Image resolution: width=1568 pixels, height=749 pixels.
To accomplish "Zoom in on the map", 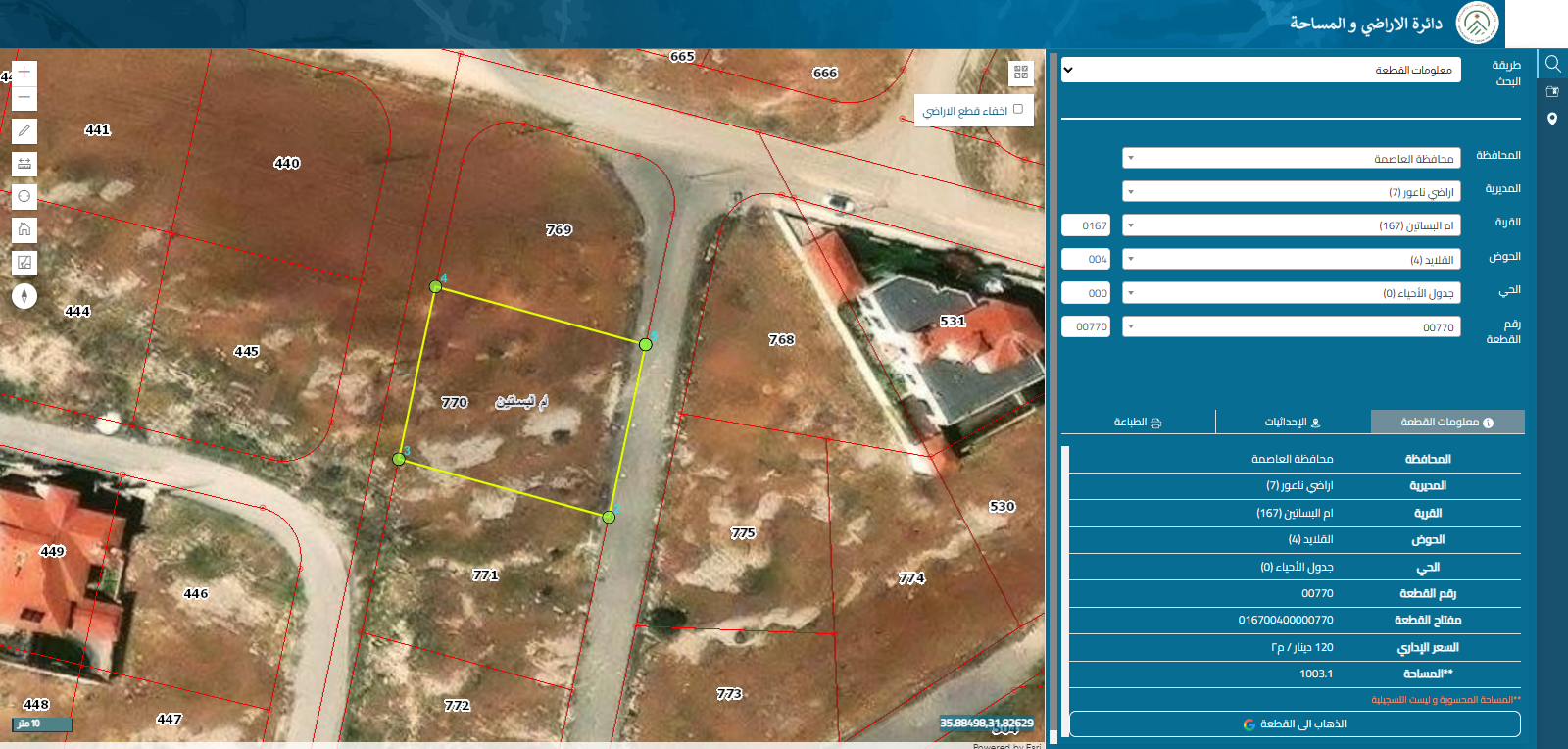I will tap(24, 72).
